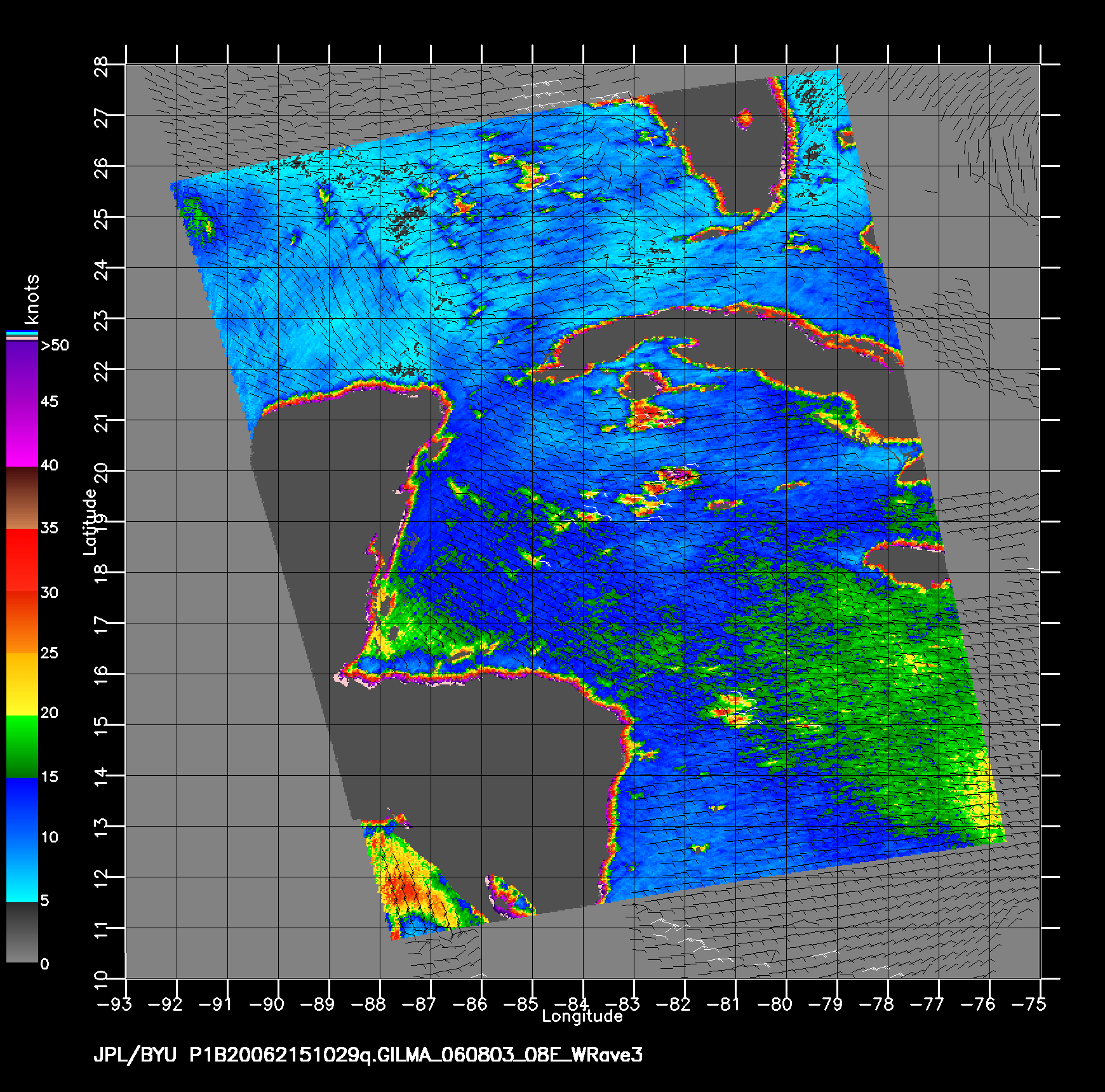Viewport: 1105px width, 1092px height.
Task: Click the '15' label on the color scale
Action: tap(50, 777)
